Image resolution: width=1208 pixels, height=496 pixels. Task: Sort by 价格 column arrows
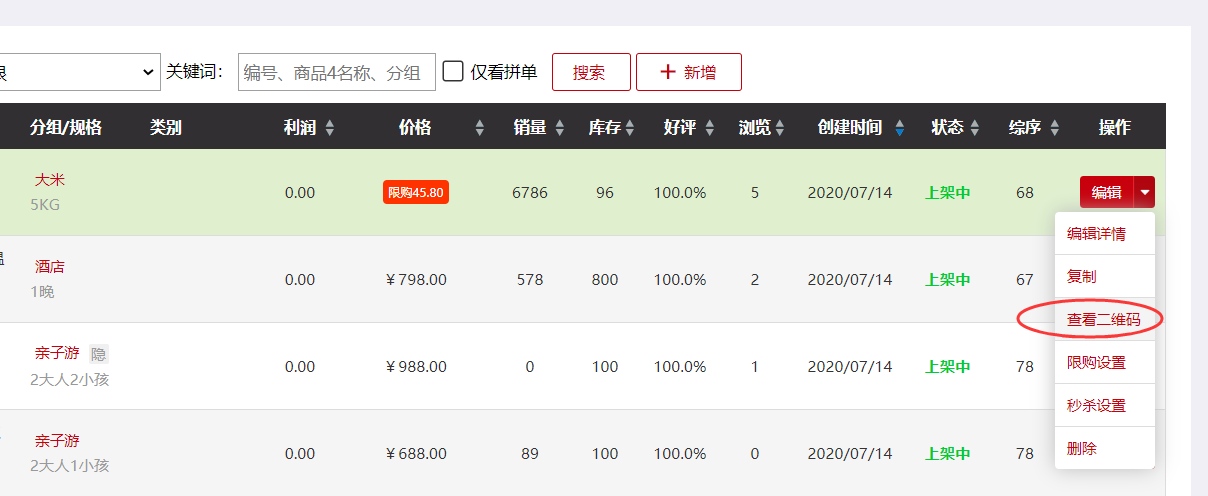(479, 128)
